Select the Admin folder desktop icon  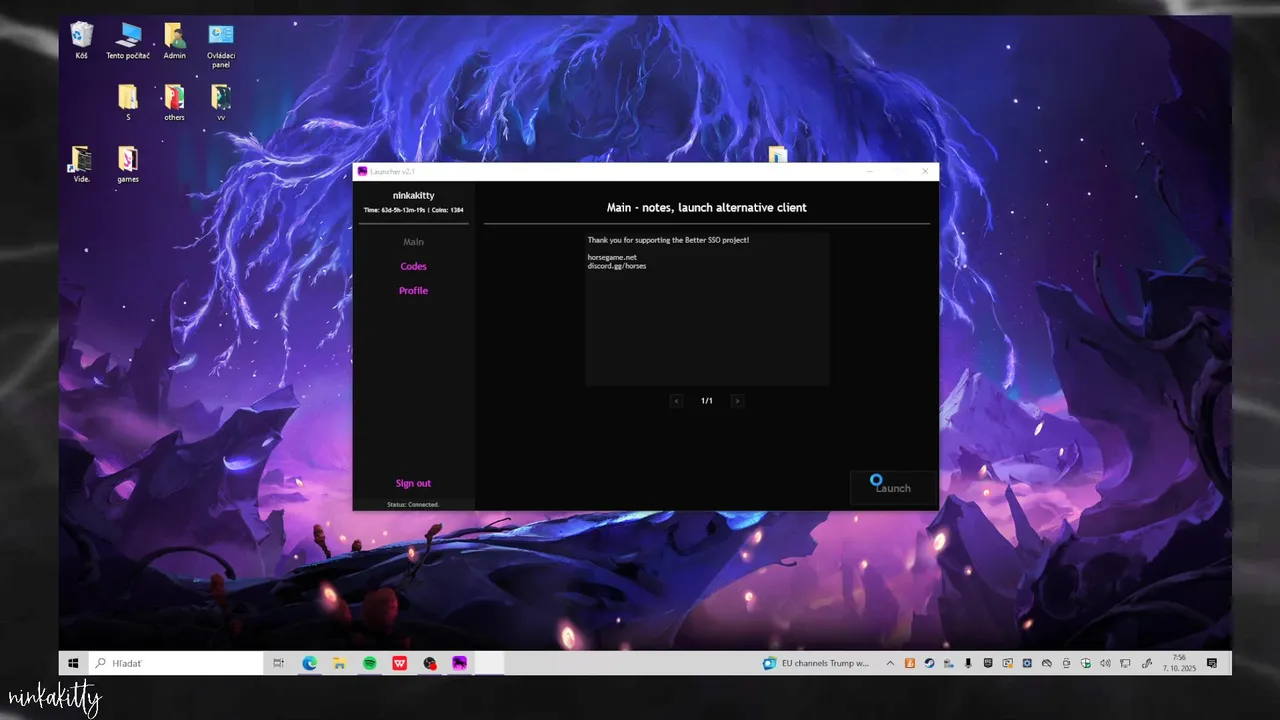175,41
